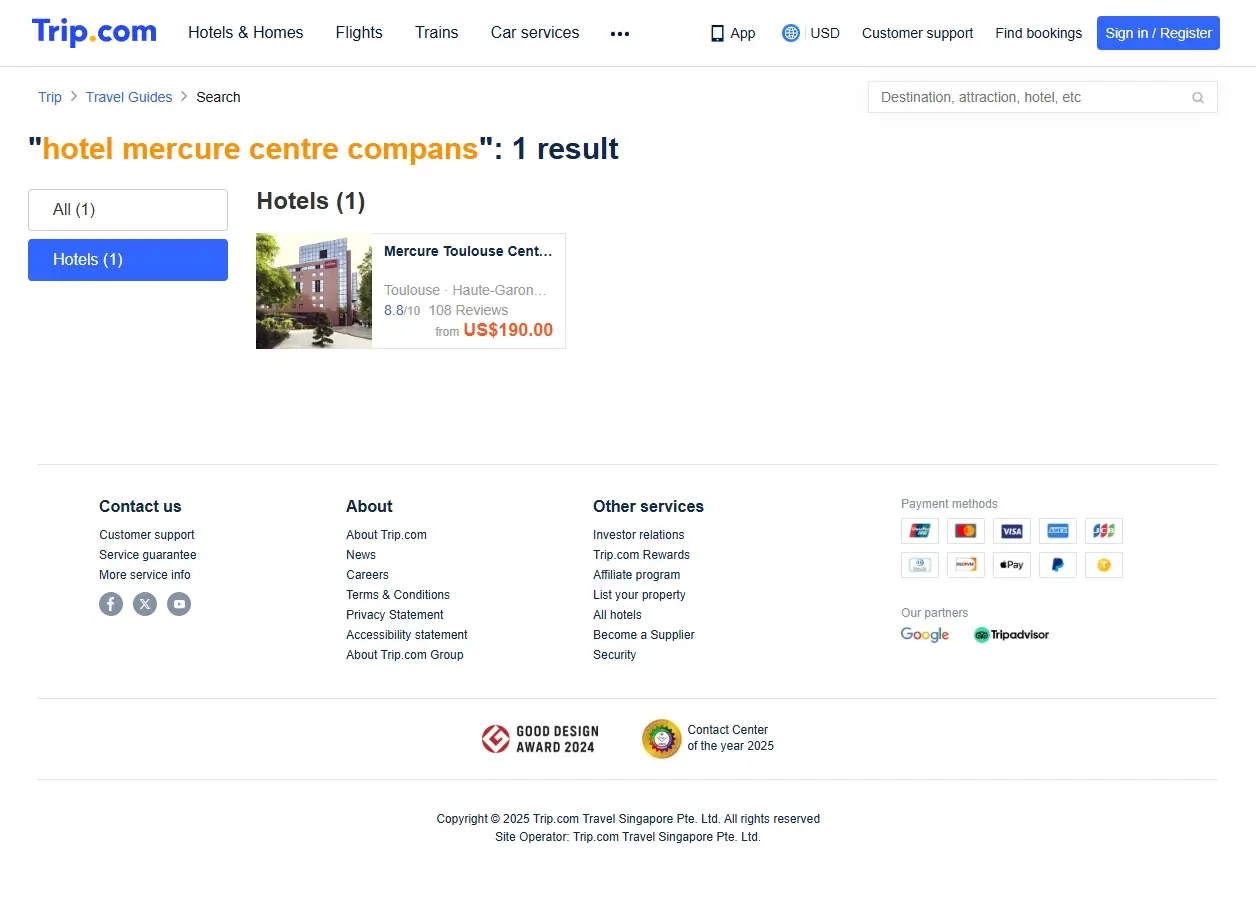
Task: Open About Trip.com Group link
Action: pos(405,655)
